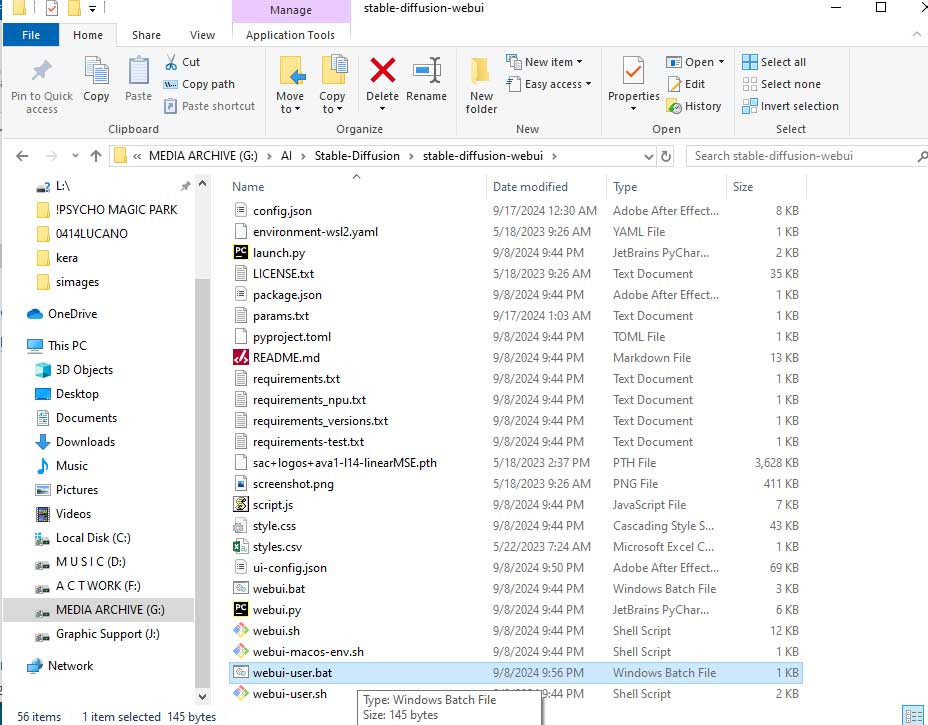Viewport: 928px width, 725px height.
Task: Click the New folder icon
Action: tap(481, 72)
